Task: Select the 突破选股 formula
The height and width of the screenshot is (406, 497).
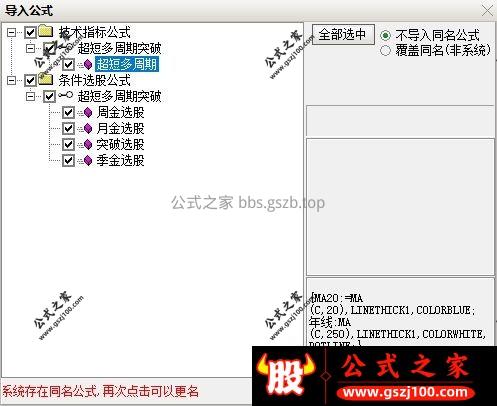Action: [120, 144]
